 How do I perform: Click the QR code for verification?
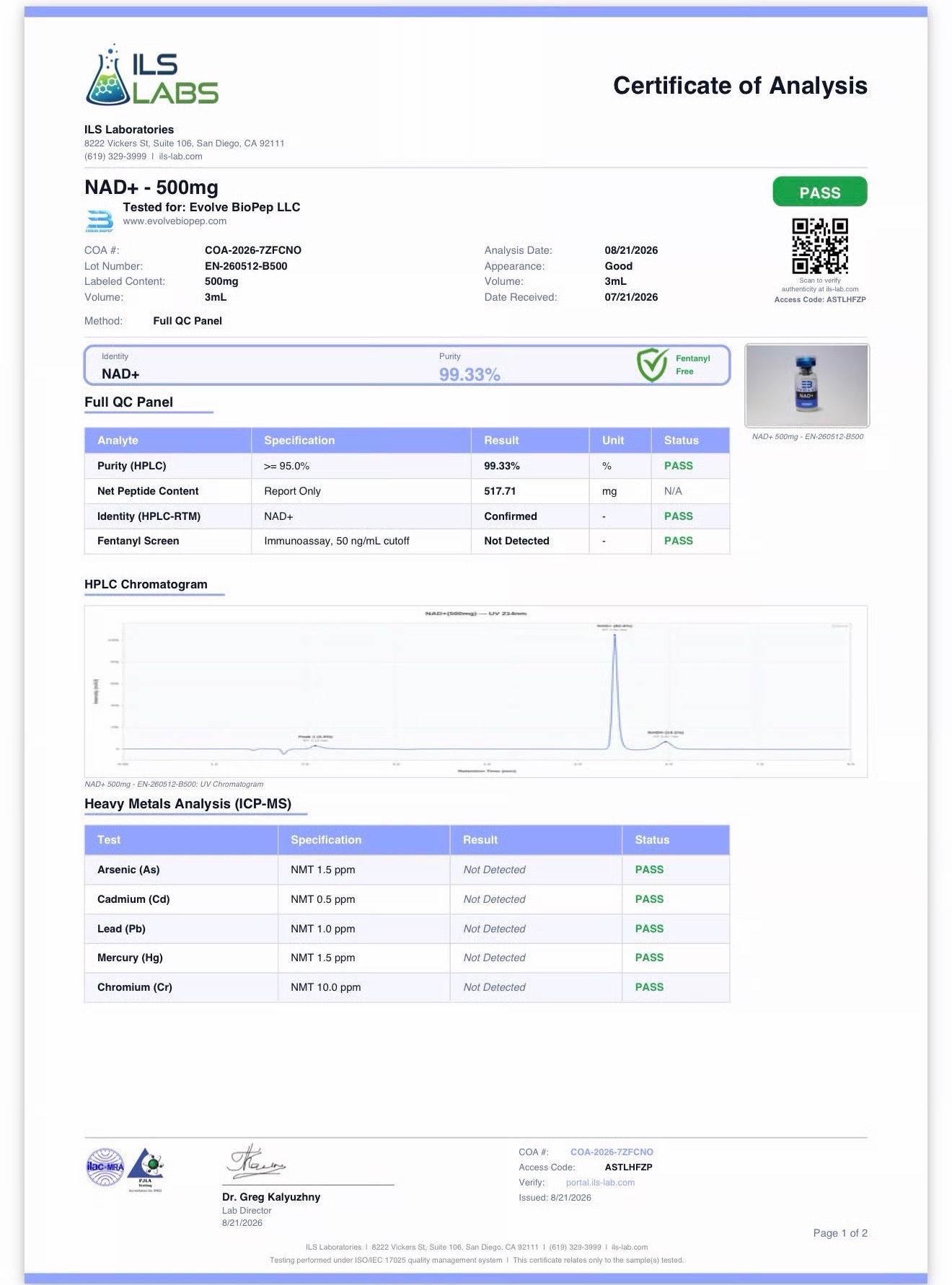[x=820, y=247]
